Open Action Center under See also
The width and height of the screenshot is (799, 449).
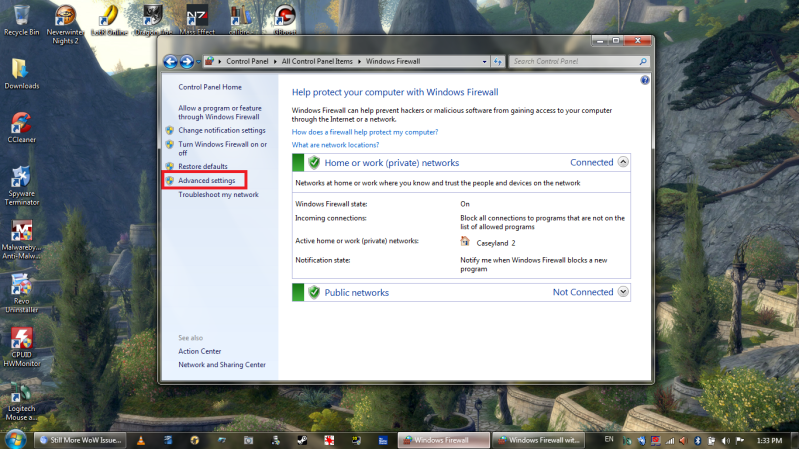click(200, 351)
